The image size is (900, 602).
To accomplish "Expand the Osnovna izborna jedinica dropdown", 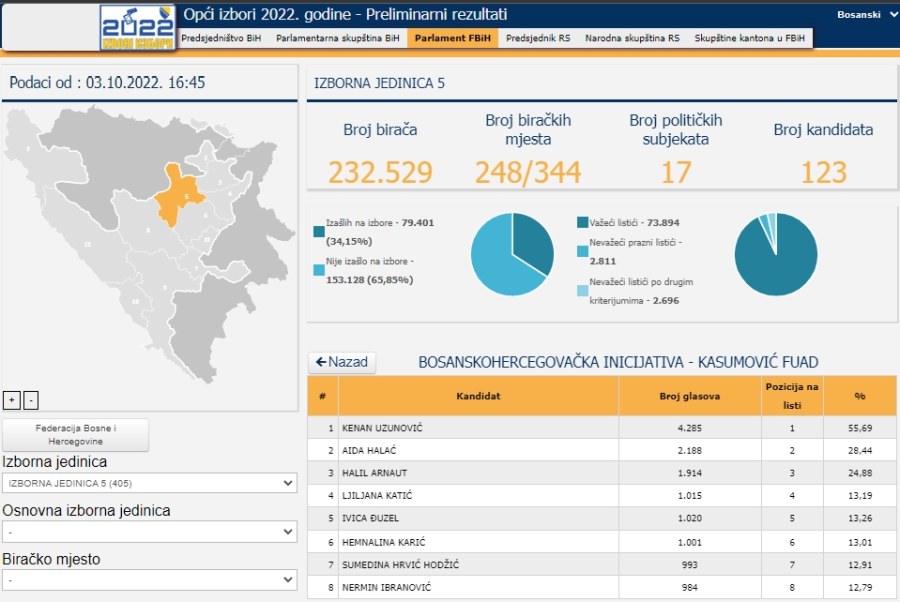I will 149,532.
